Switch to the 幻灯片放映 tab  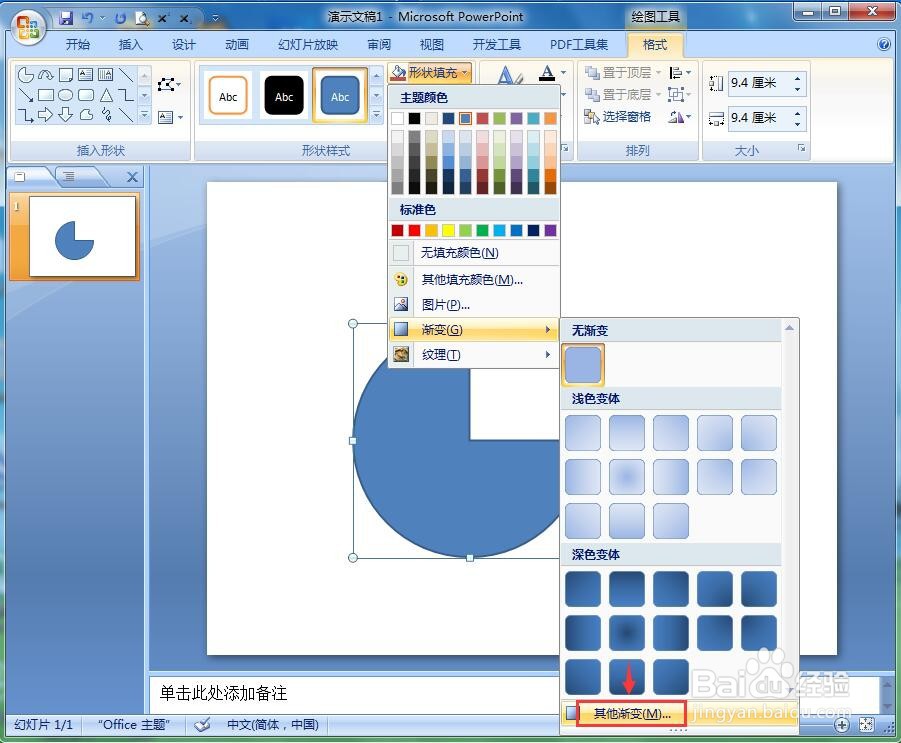click(308, 44)
